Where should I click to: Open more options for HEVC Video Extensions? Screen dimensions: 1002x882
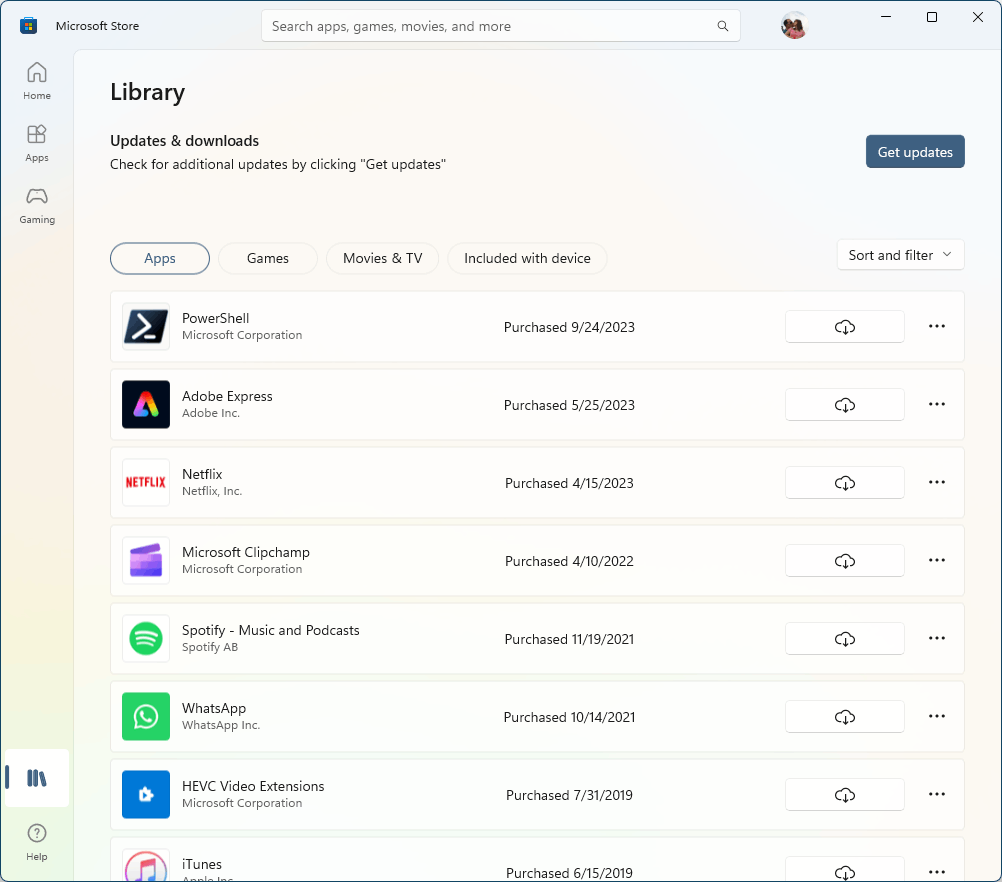point(936,794)
